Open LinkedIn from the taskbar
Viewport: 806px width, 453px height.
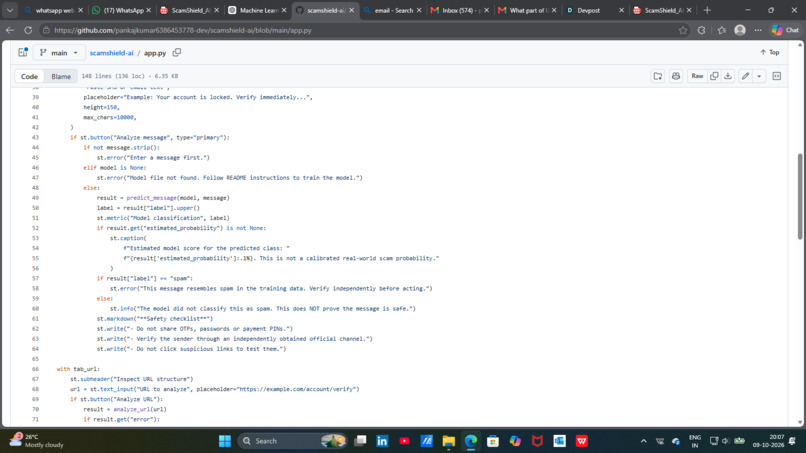click(382, 441)
